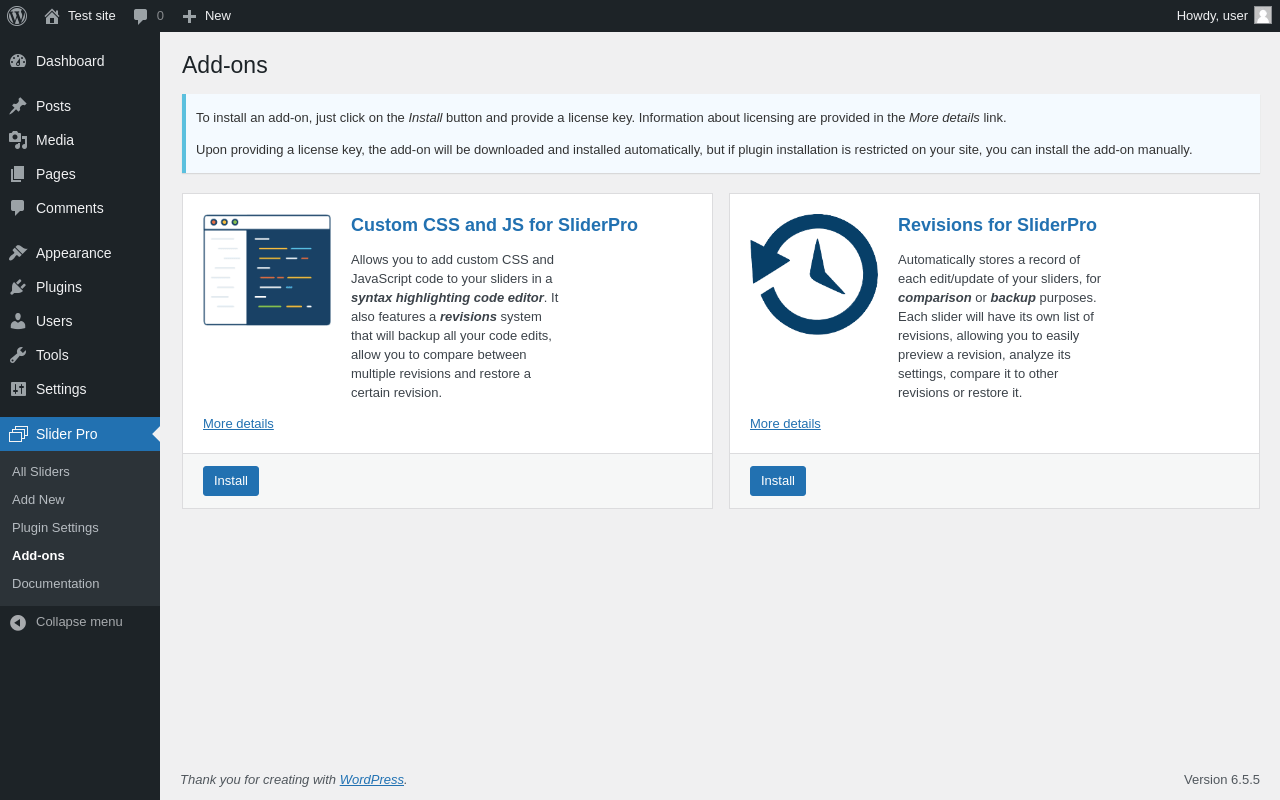Collapse the admin sidebar menu
Image resolution: width=1280 pixels, height=800 pixels.
(79, 622)
